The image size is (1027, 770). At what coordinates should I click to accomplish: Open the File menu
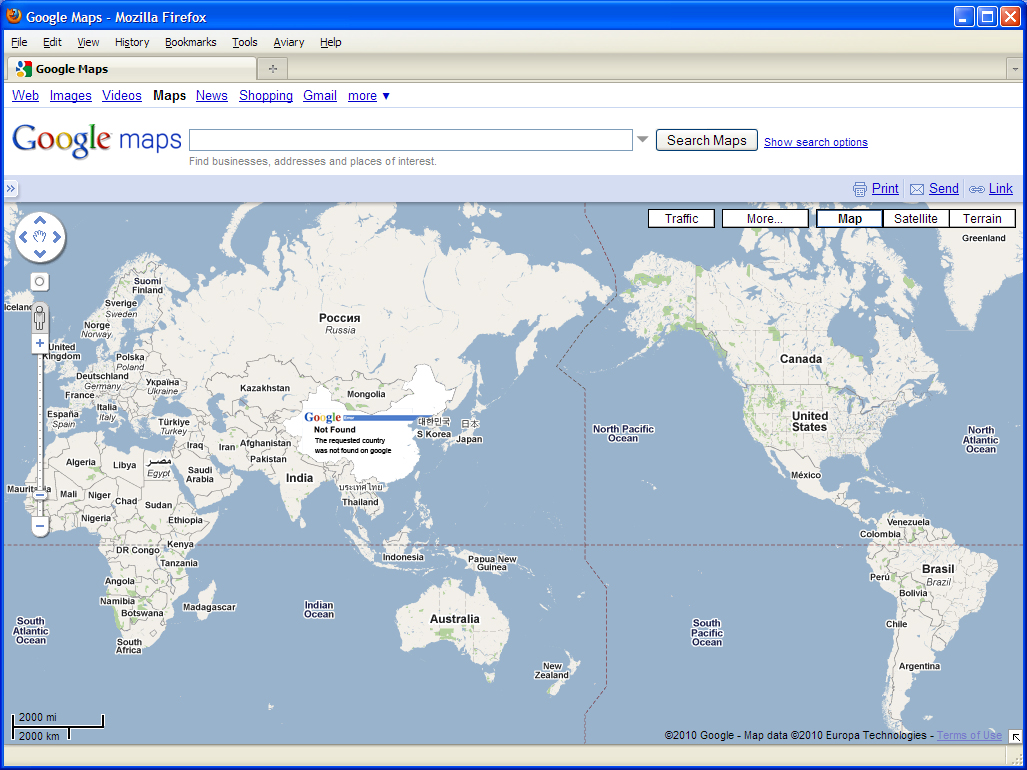click(x=19, y=42)
